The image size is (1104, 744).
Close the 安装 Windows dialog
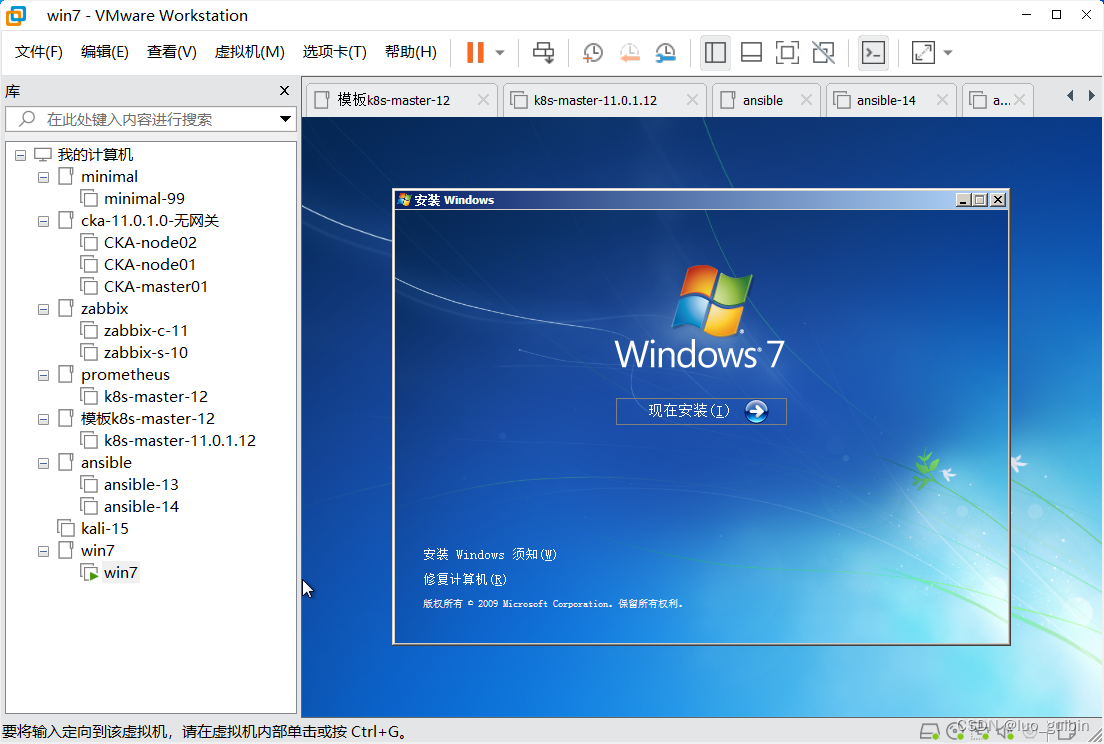(x=998, y=200)
